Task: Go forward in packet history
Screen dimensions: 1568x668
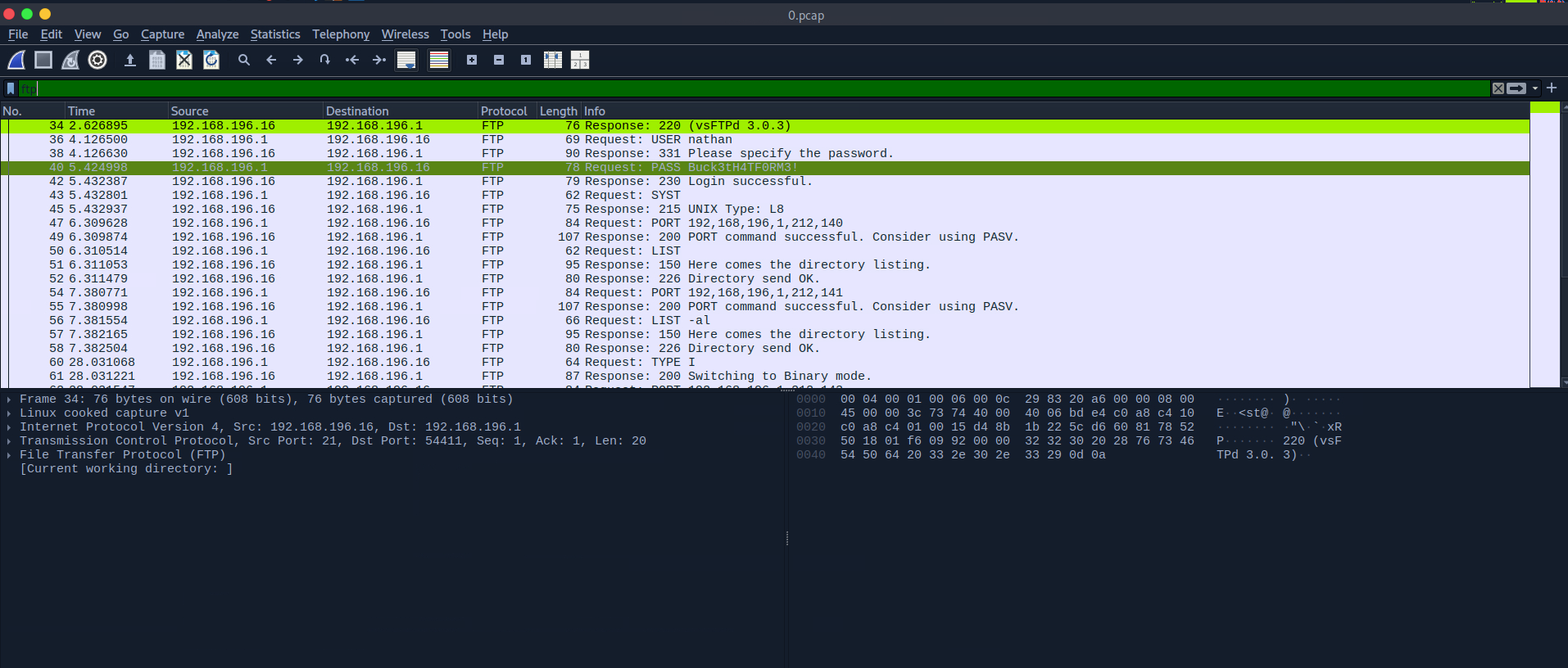Action: pyautogui.click(x=298, y=60)
